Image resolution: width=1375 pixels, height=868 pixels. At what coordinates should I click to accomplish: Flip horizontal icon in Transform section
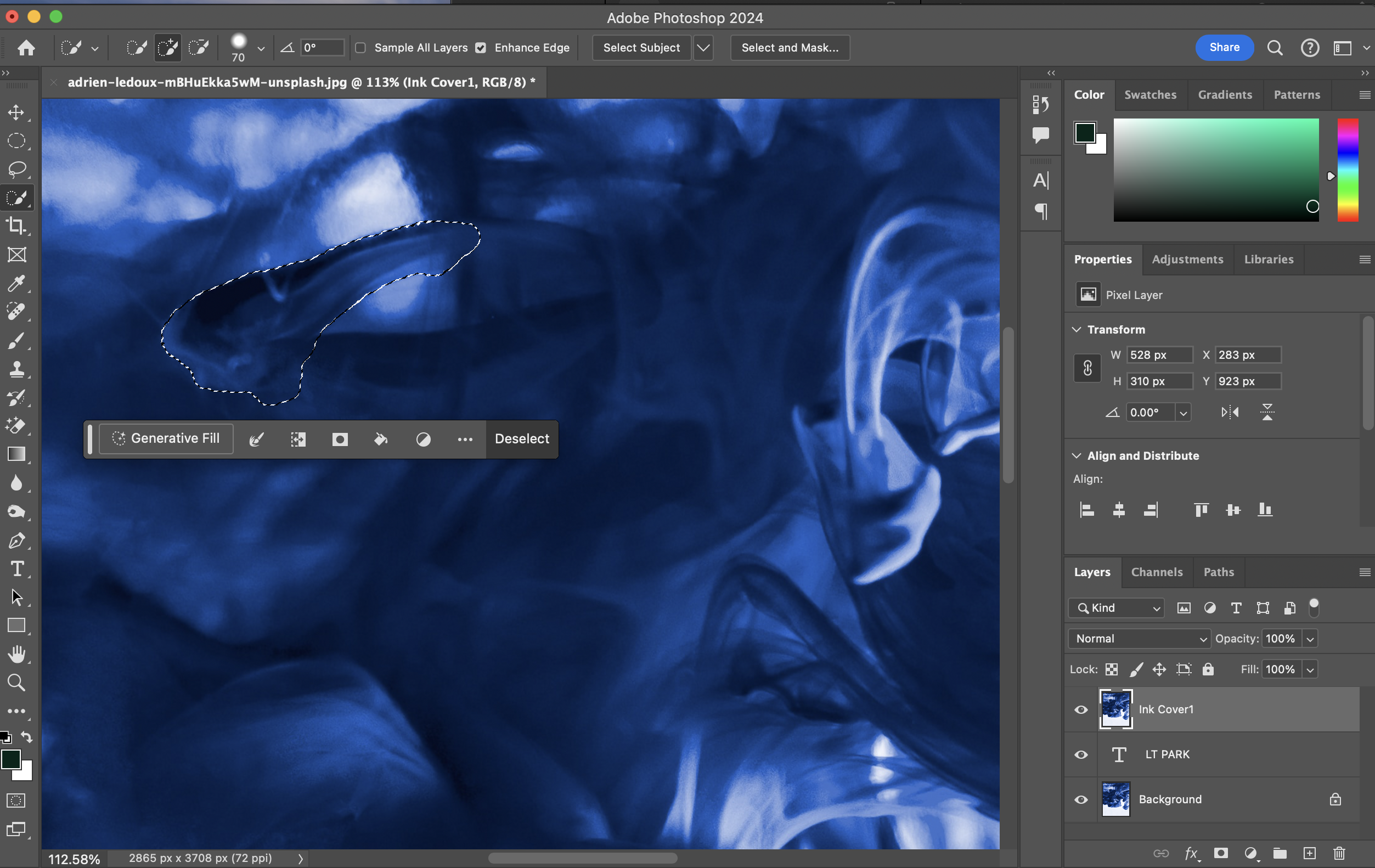(x=1230, y=412)
